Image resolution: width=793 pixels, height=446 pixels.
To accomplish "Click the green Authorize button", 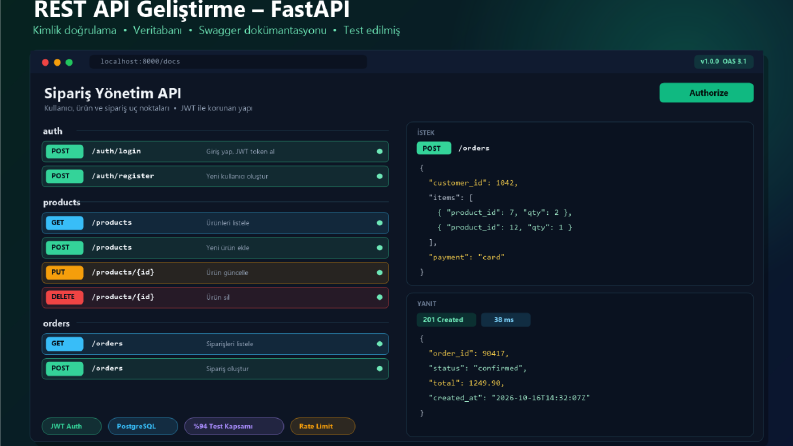I will point(706,93).
